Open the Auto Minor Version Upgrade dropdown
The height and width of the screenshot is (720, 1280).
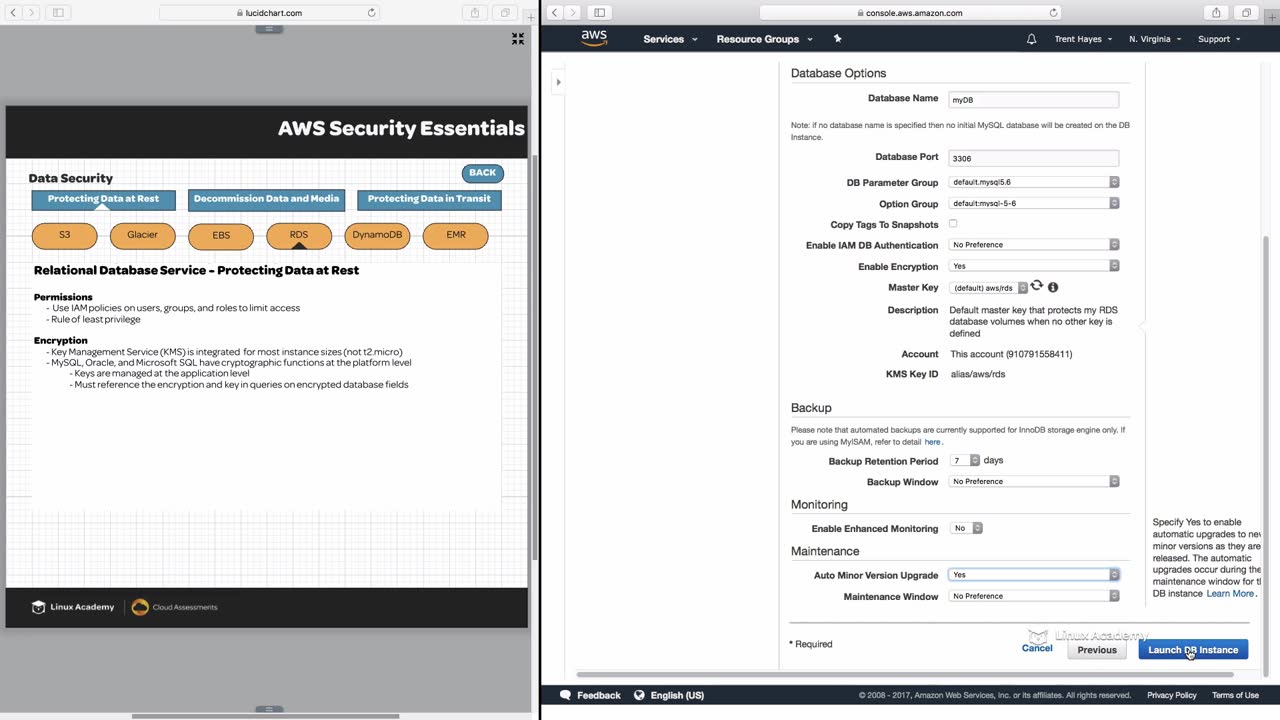click(1034, 575)
